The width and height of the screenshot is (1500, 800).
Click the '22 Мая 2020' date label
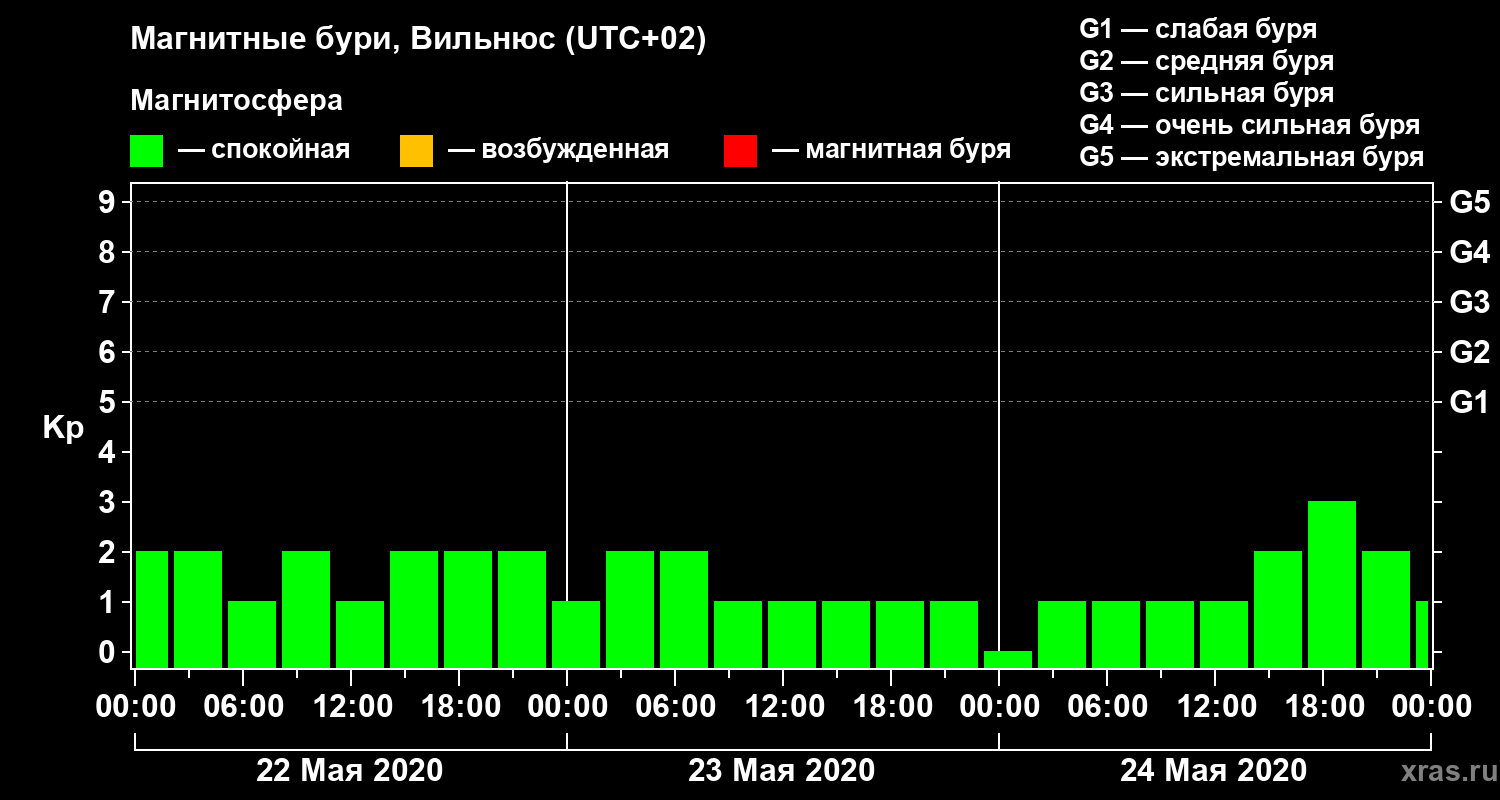point(350,771)
